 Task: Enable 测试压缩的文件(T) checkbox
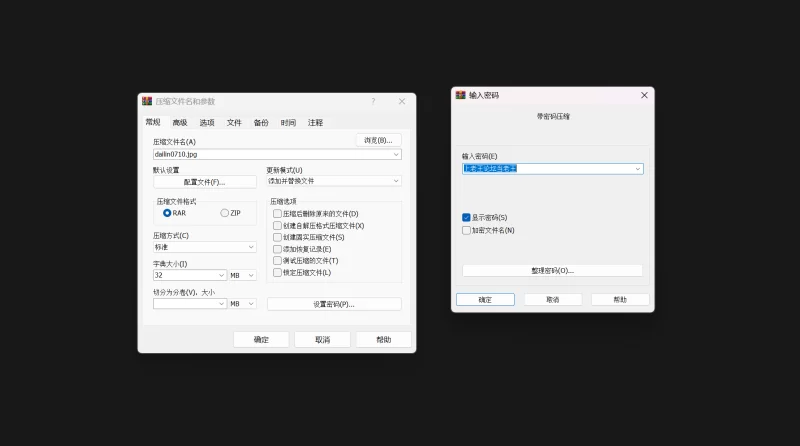point(277,260)
